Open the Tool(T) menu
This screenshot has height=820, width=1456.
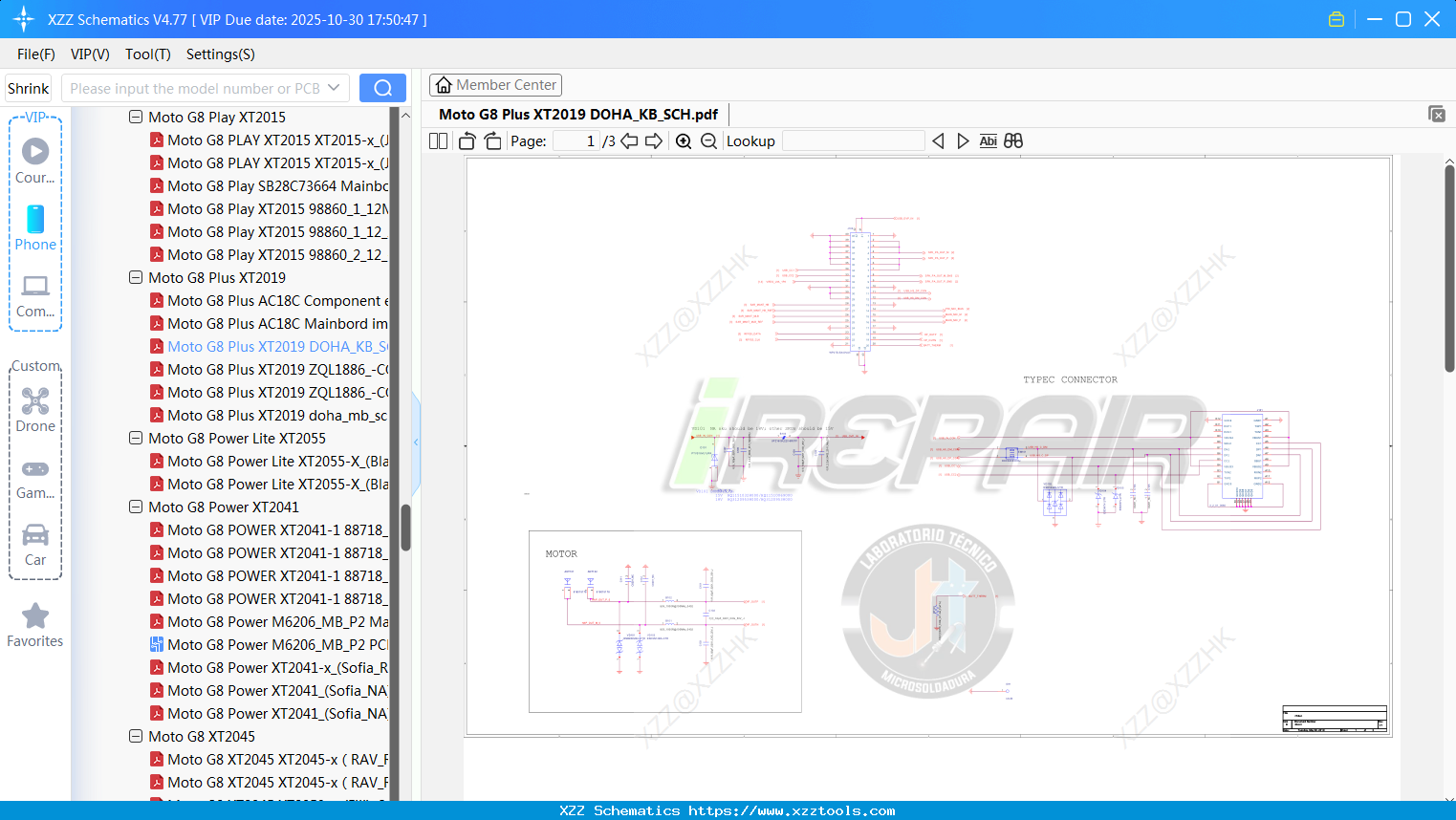(x=148, y=54)
